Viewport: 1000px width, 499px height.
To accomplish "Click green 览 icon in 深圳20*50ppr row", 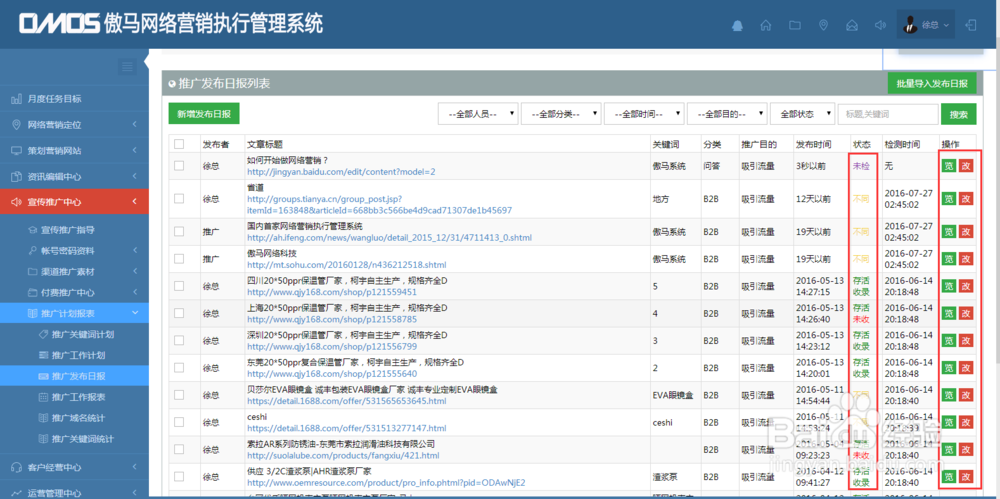I will [949, 341].
